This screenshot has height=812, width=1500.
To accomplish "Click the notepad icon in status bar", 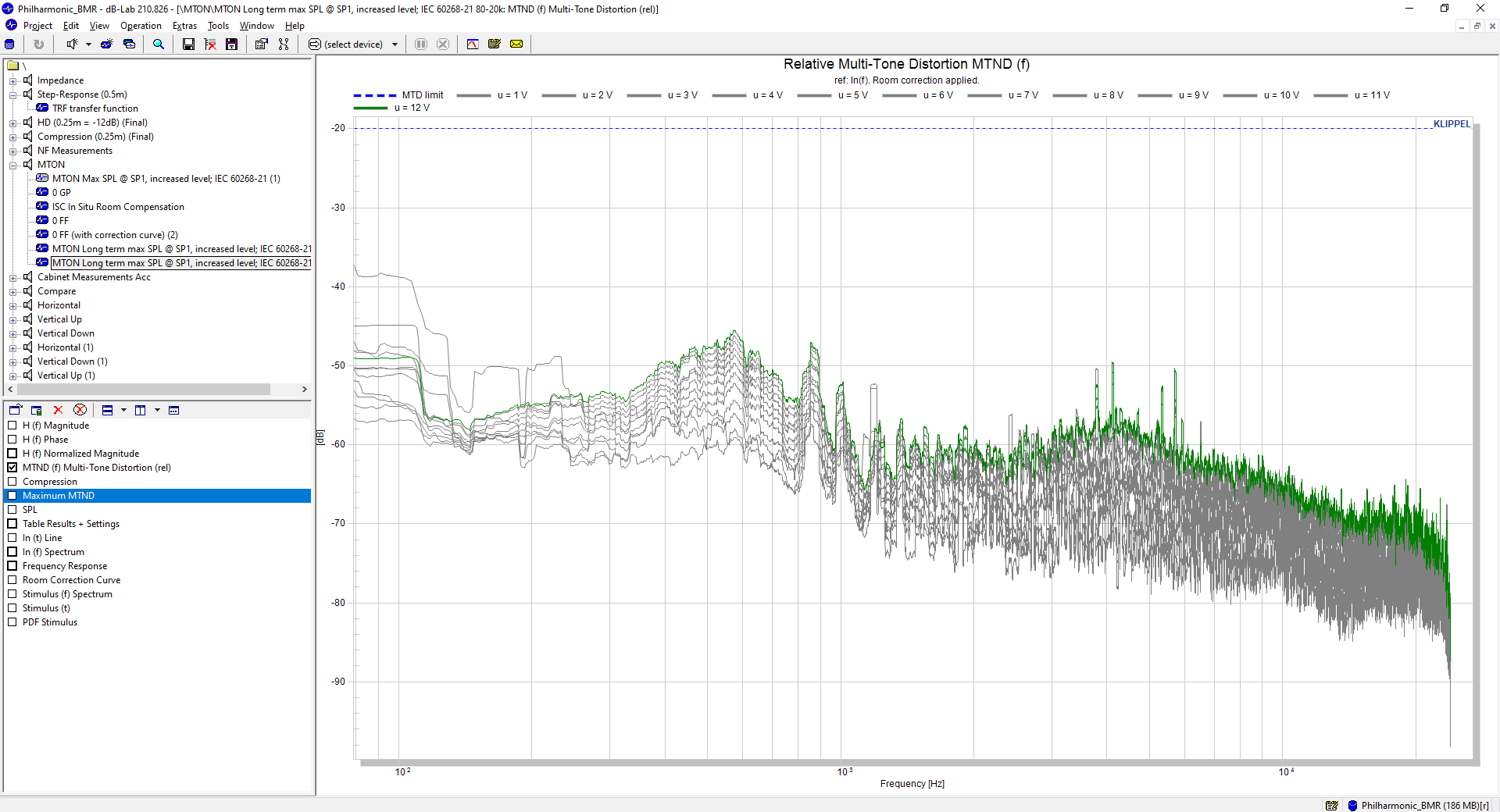I will click(x=1332, y=805).
